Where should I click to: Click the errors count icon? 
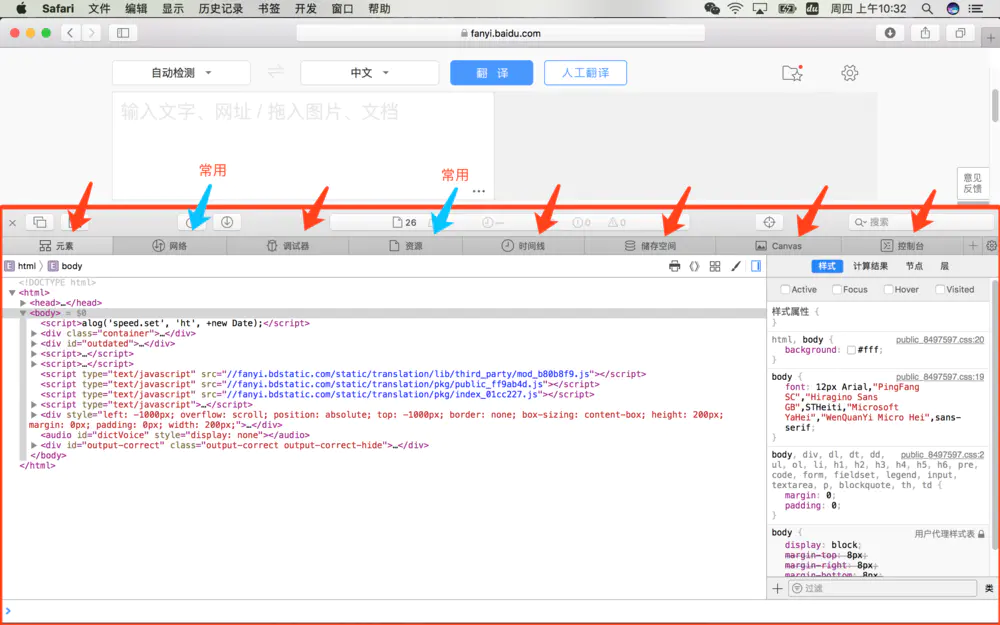(581, 223)
